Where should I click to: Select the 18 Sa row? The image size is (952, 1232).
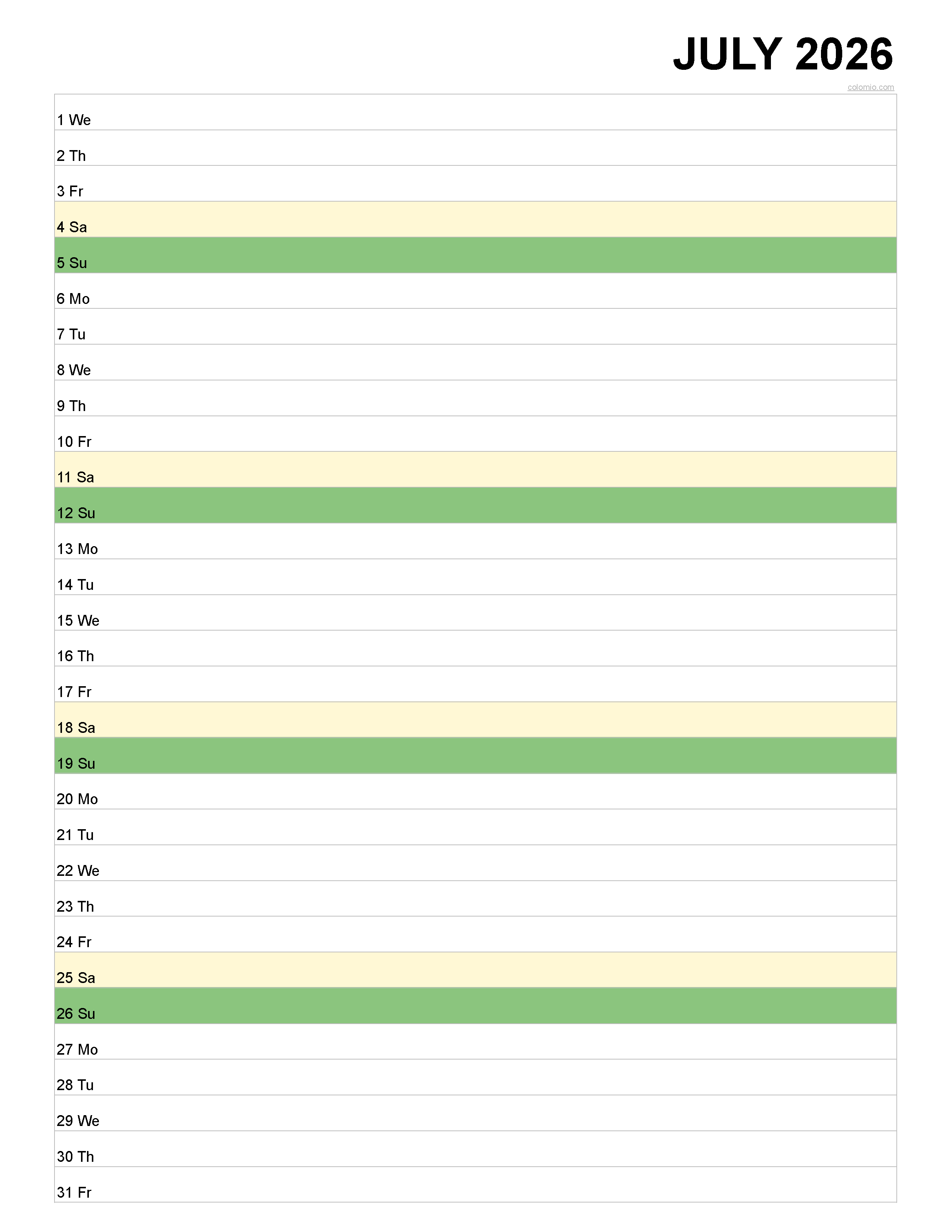click(x=475, y=720)
